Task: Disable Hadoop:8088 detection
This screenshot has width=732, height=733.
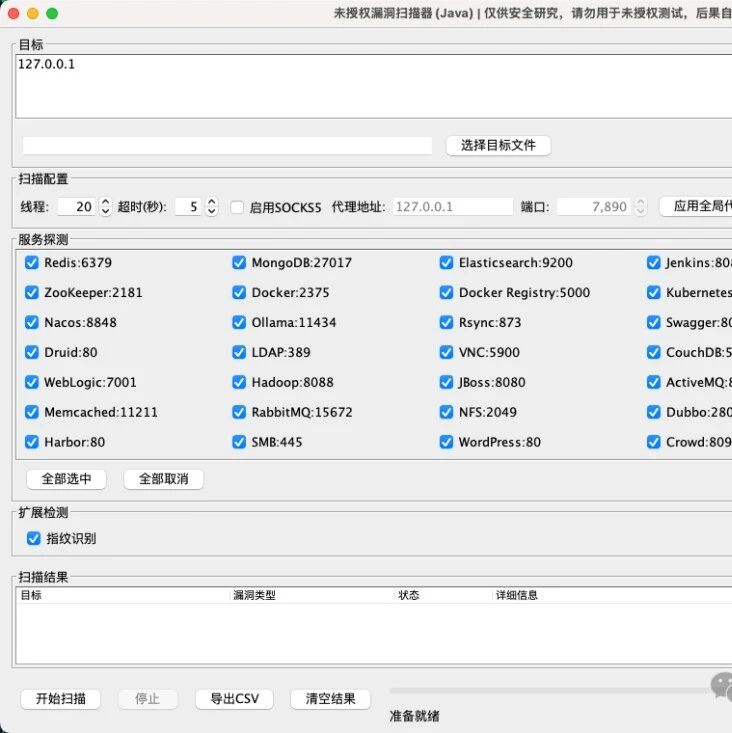Action: (x=239, y=382)
